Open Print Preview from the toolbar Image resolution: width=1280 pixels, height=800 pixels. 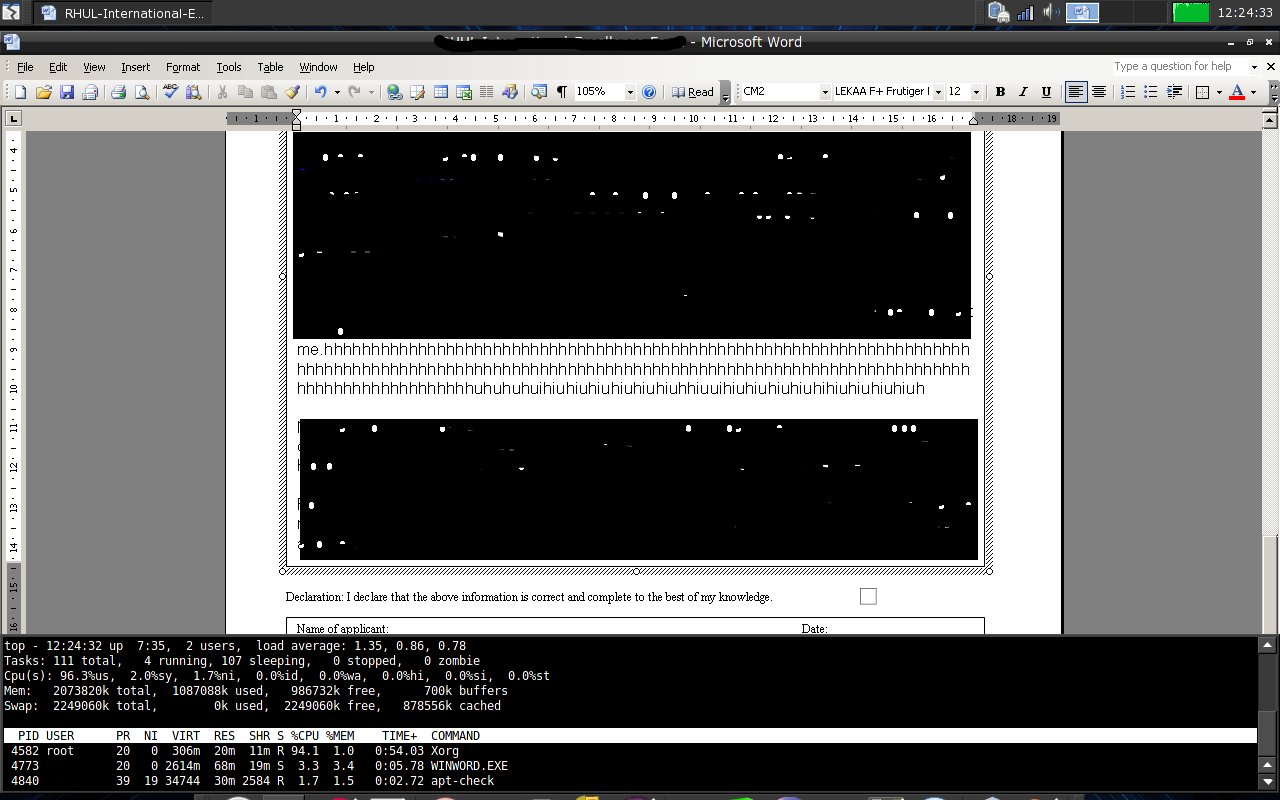(141, 92)
